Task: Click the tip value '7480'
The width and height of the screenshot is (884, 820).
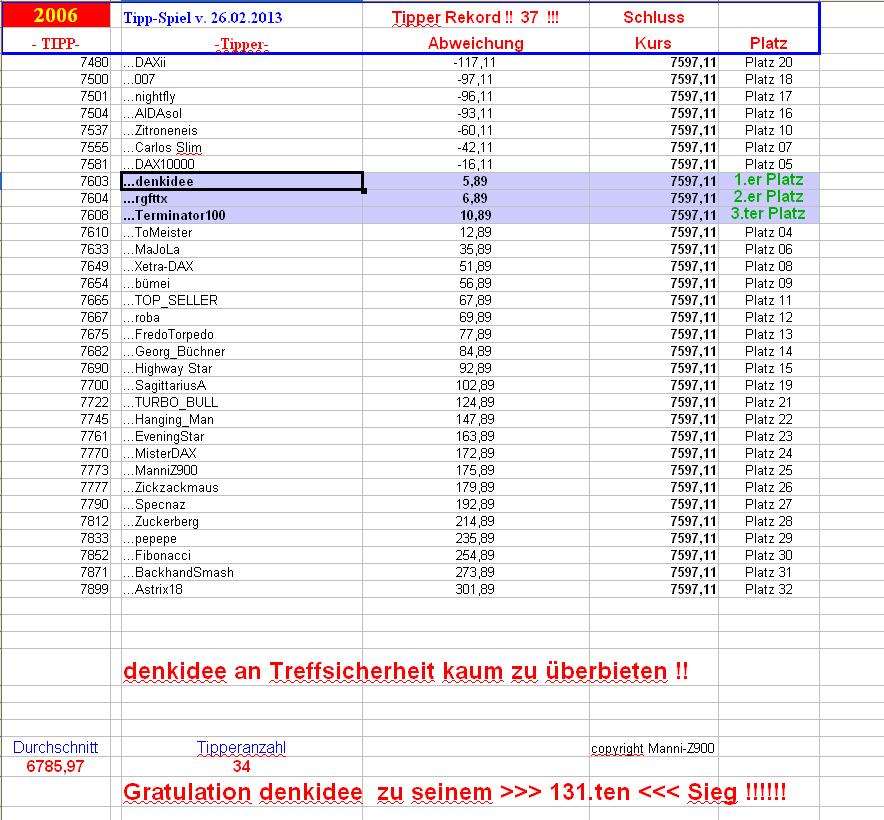Action: (x=94, y=63)
